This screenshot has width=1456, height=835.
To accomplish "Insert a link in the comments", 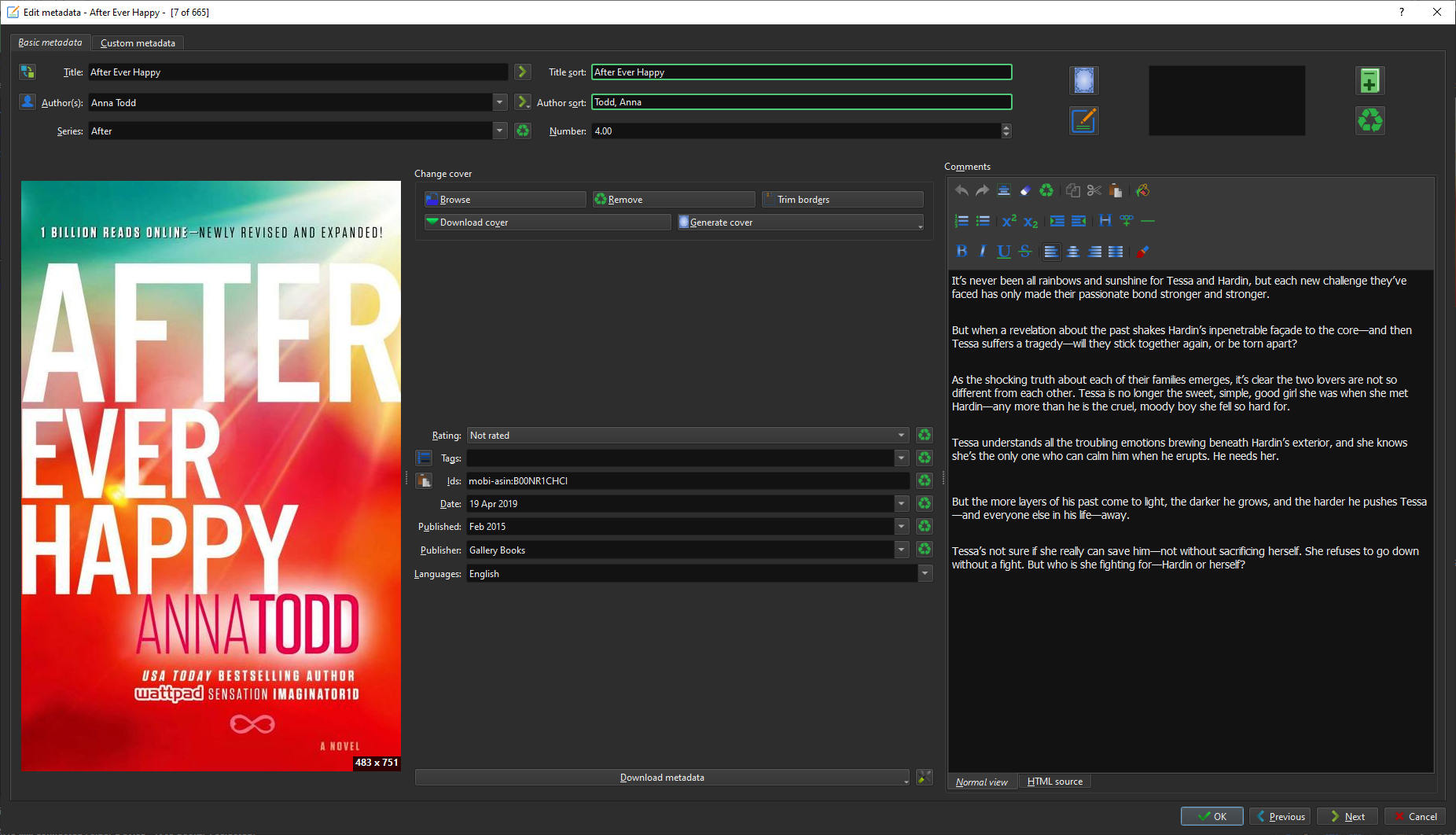I will (1127, 221).
